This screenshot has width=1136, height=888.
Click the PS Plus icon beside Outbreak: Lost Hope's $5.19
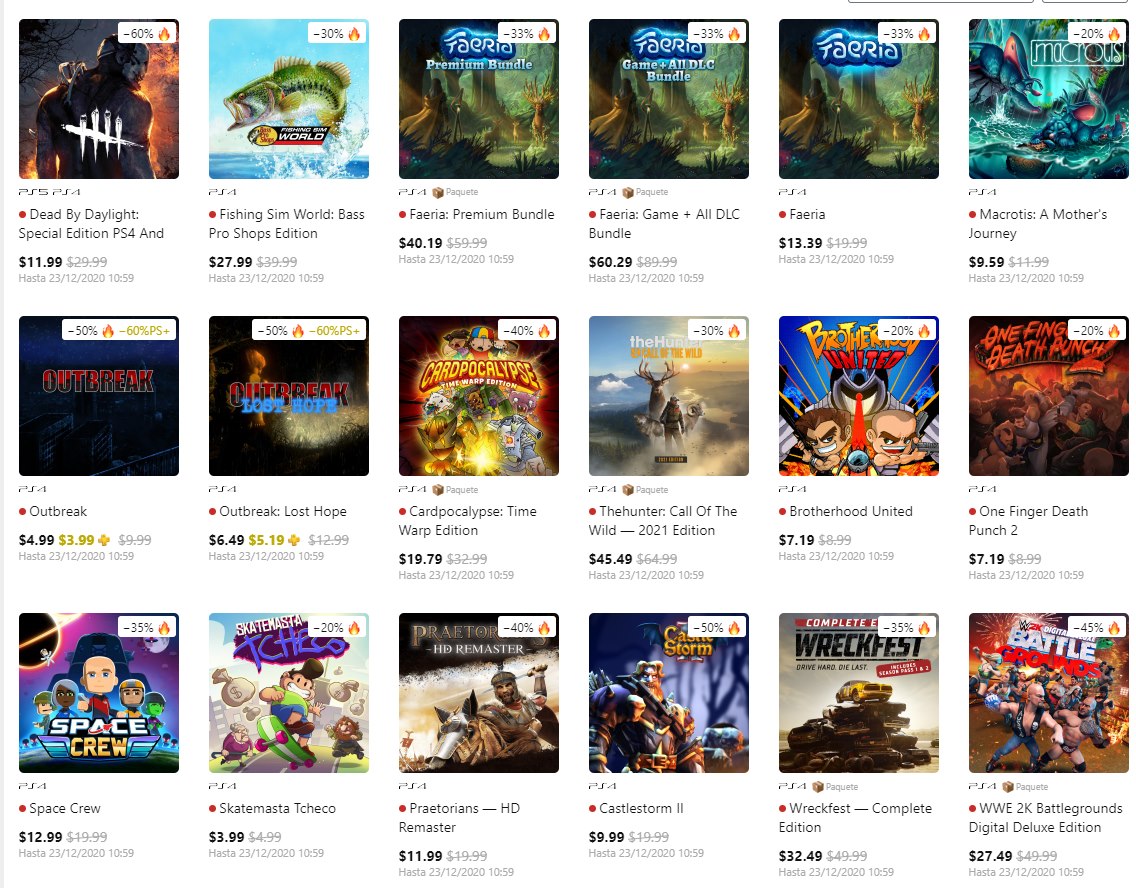pyautogui.click(x=295, y=540)
